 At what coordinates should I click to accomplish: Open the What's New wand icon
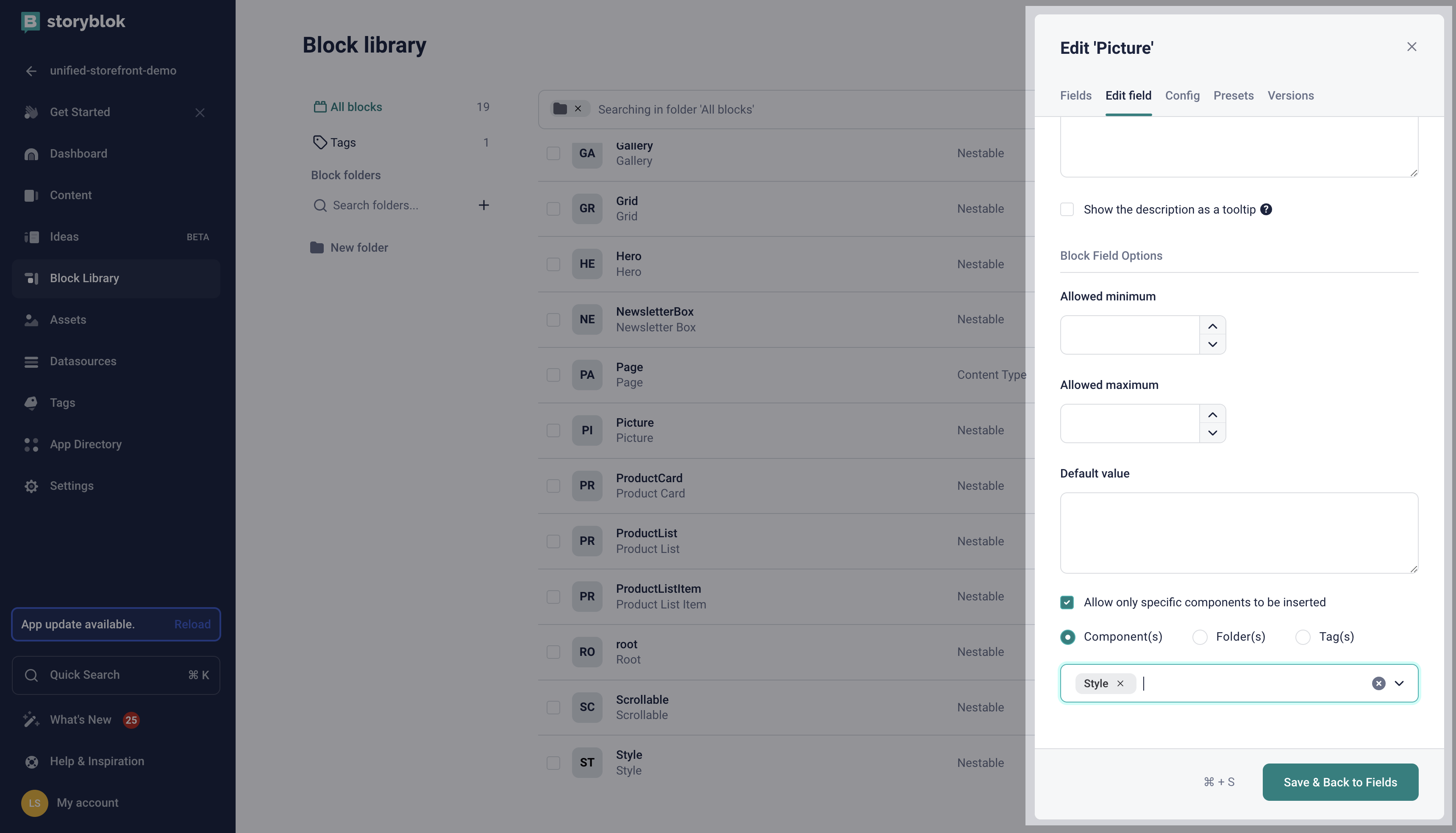31,720
